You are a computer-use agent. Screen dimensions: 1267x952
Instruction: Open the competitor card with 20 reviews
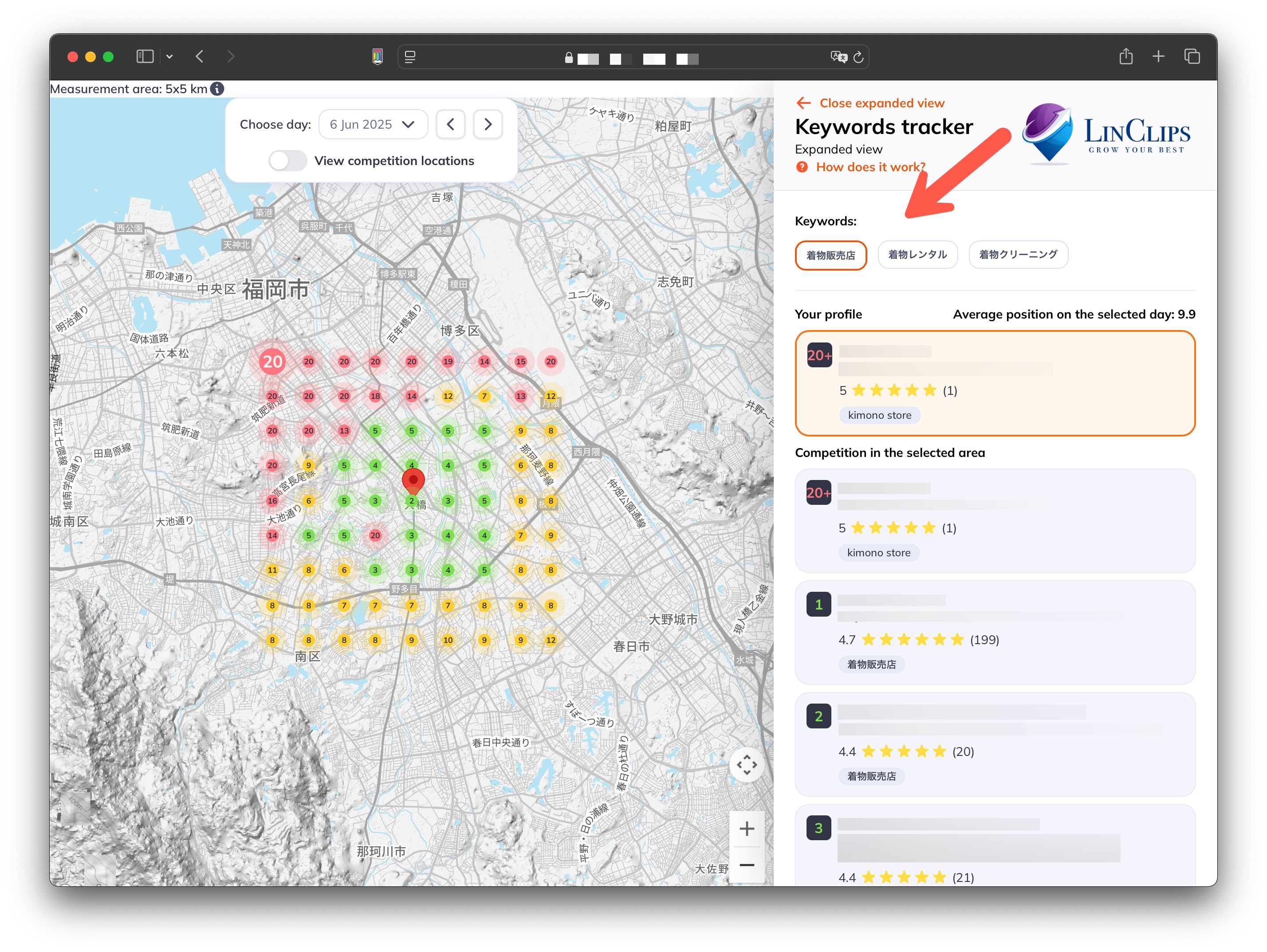click(995, 744)
